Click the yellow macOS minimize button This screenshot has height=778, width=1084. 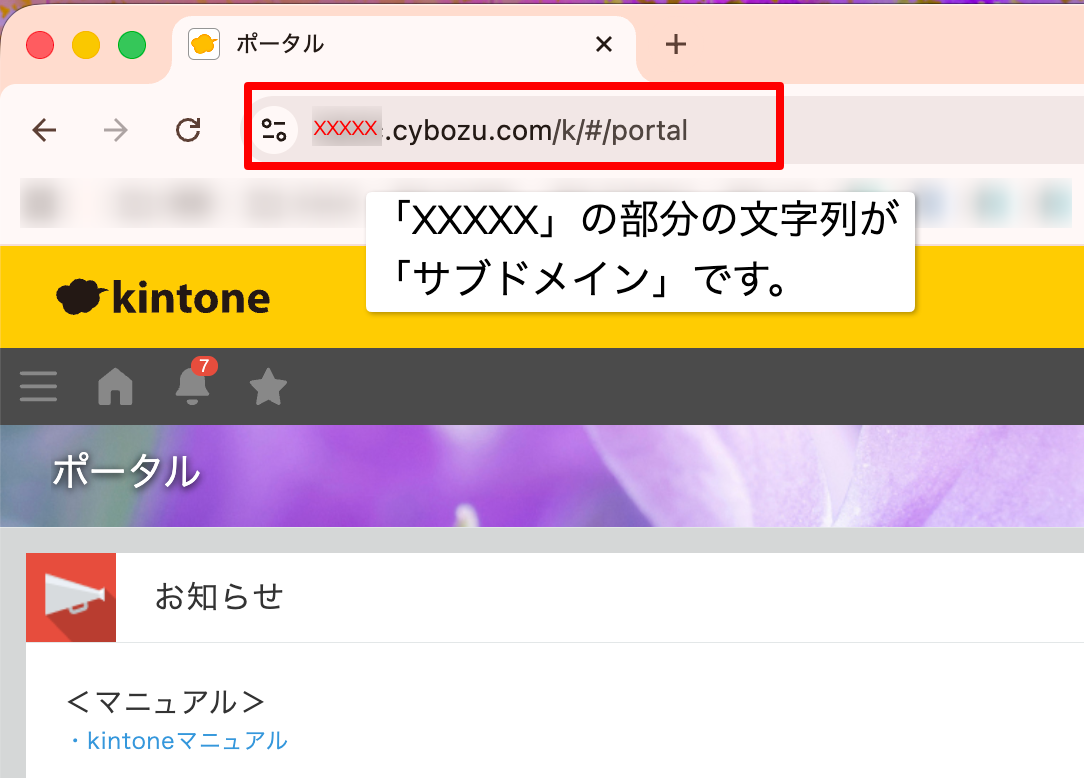point(86,45)
